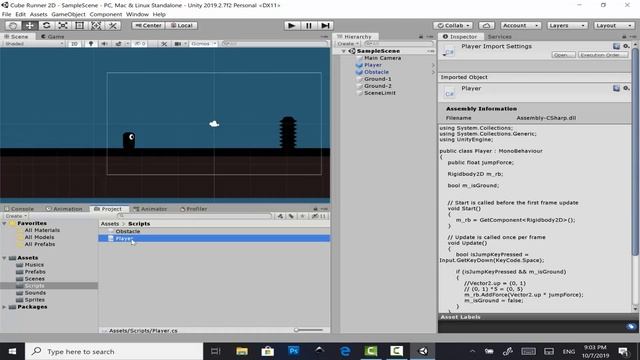The image size is (640, 360).
Task: Open the Component menu
Action: pos(106,14)
